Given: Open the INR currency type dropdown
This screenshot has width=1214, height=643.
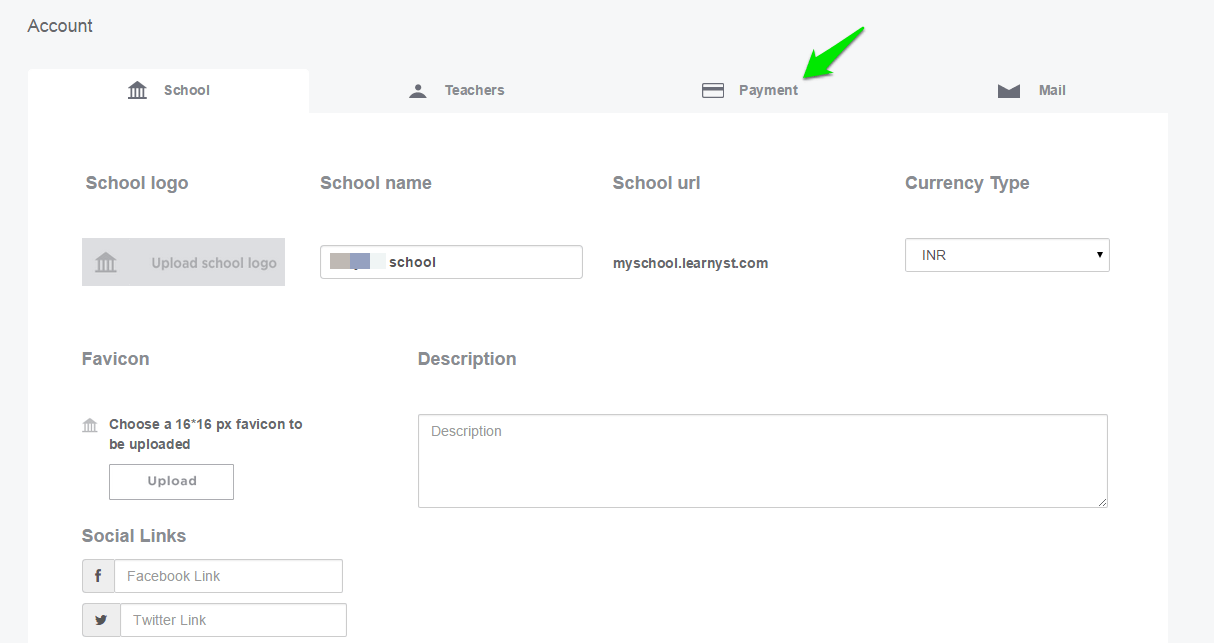Looking at the screenshot, I should click(1007, 255).
